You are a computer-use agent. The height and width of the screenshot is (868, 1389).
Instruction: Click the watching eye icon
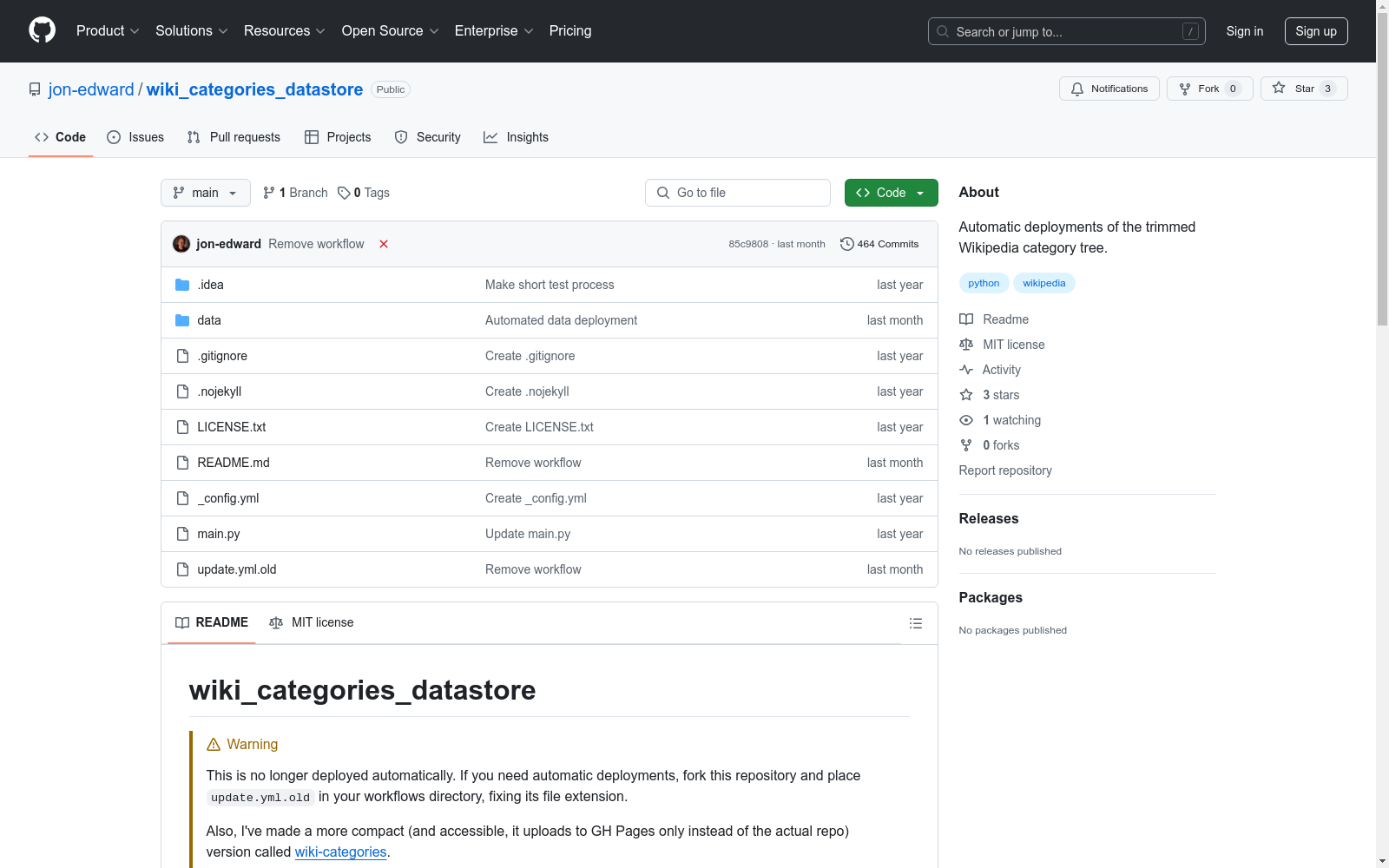point(966,420)
